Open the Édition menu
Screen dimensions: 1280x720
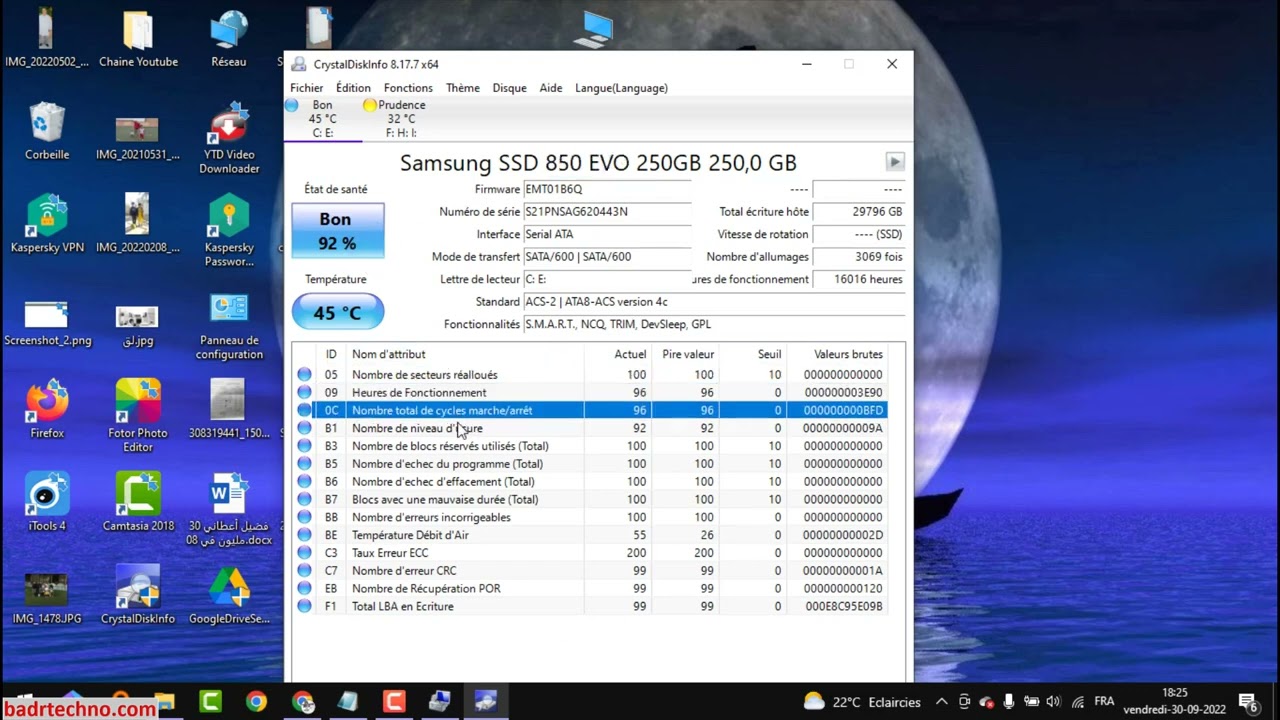point(353,88)
